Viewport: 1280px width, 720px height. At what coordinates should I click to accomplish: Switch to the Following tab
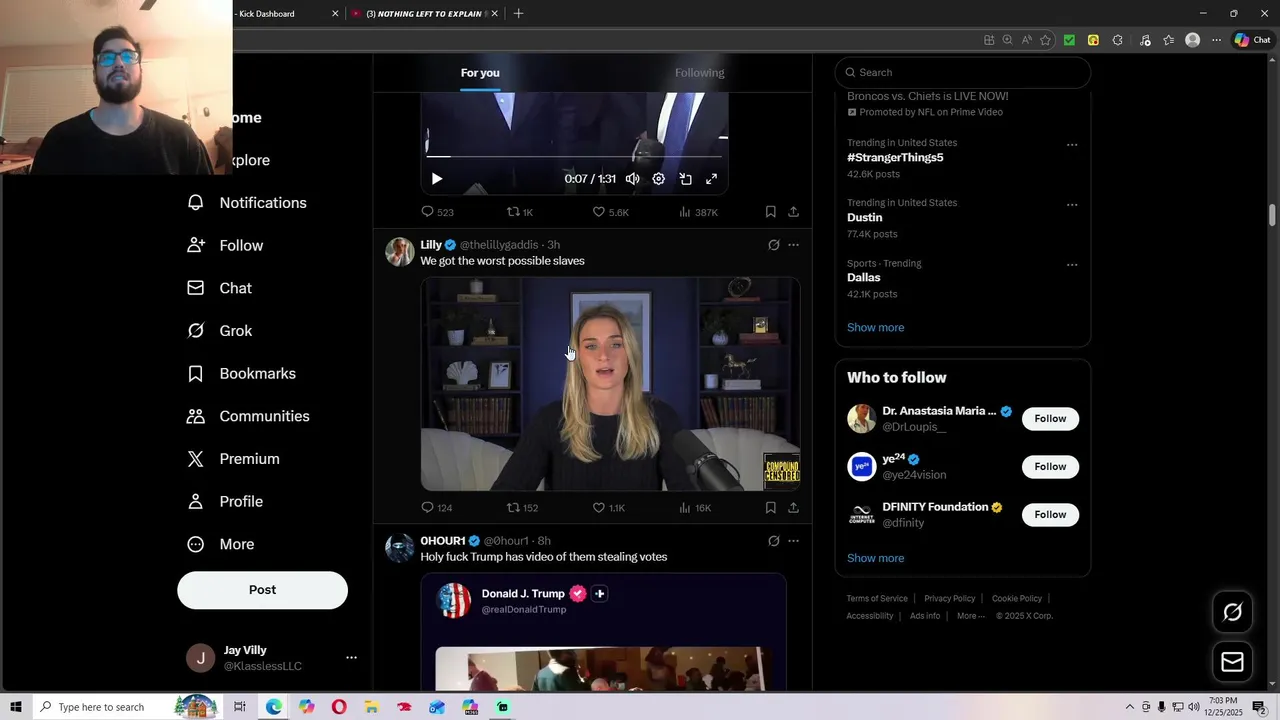pos(699,73)
